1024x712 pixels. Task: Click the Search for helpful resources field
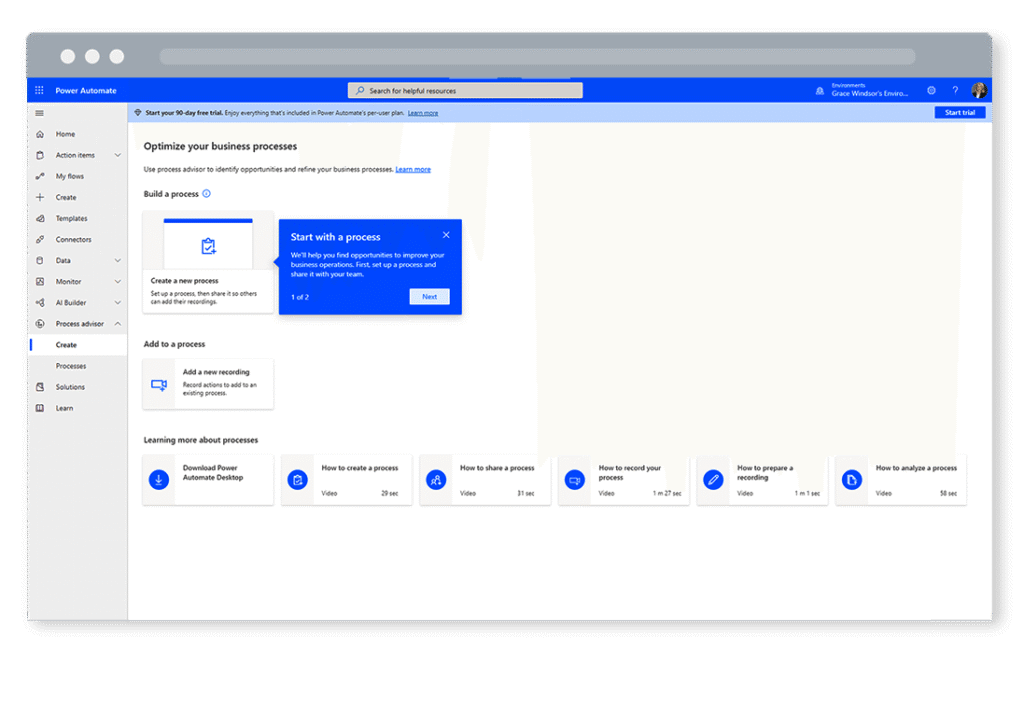(465, 91)
